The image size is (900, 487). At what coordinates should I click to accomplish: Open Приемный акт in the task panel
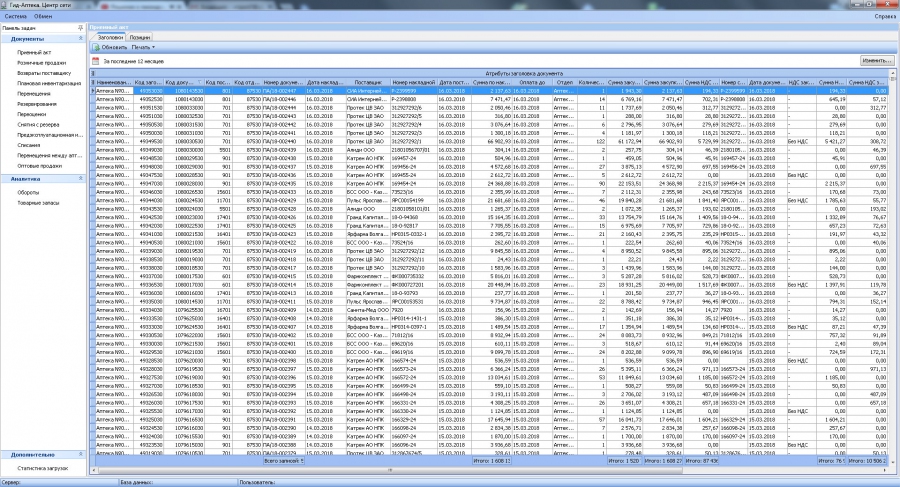(34, 52)
